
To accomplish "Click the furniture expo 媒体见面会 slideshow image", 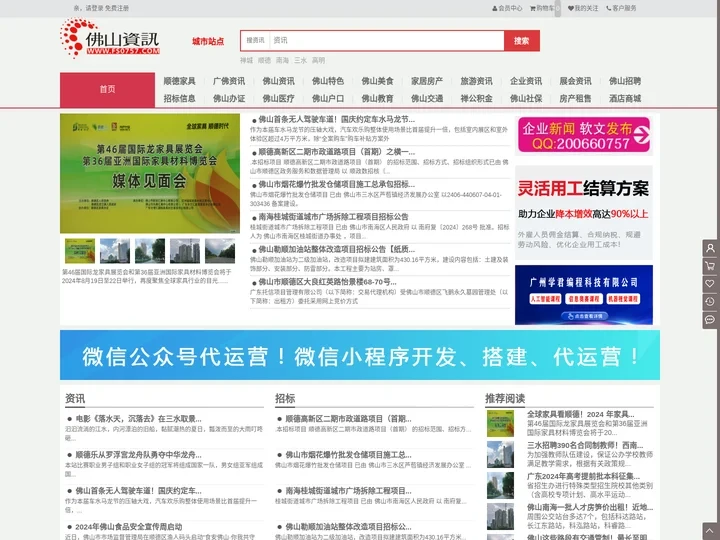I will 150,174.
